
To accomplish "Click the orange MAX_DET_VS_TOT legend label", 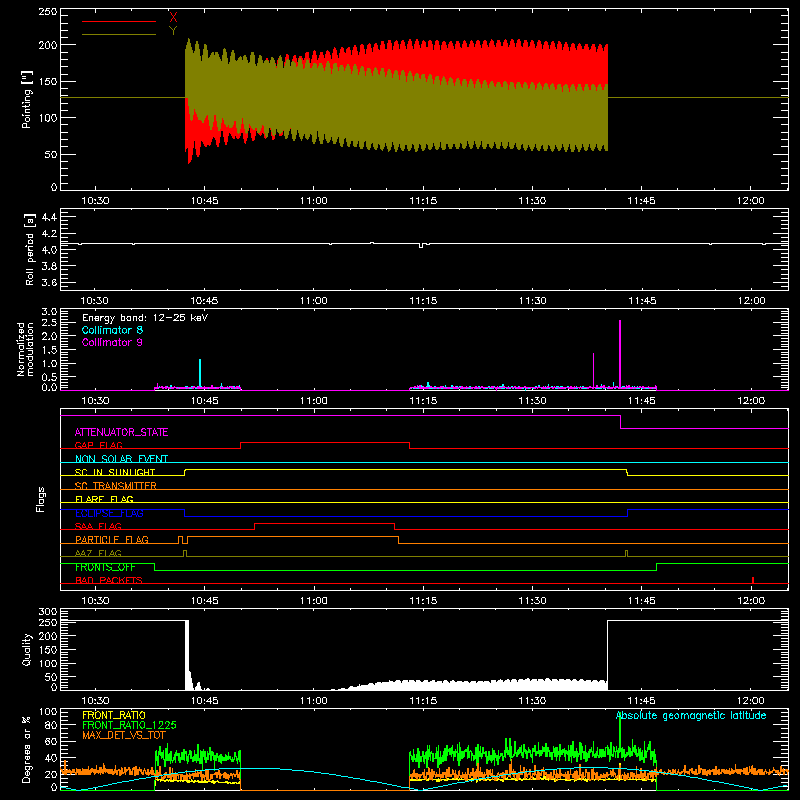I will tap(124, 735).
